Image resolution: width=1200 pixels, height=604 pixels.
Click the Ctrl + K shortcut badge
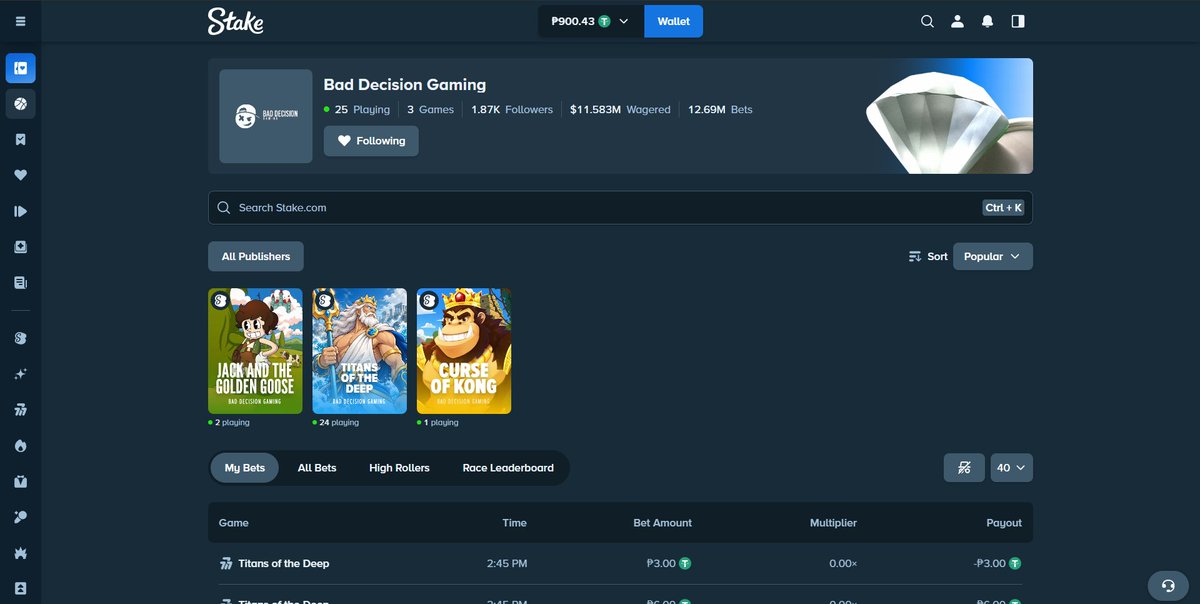[1004, 208]
